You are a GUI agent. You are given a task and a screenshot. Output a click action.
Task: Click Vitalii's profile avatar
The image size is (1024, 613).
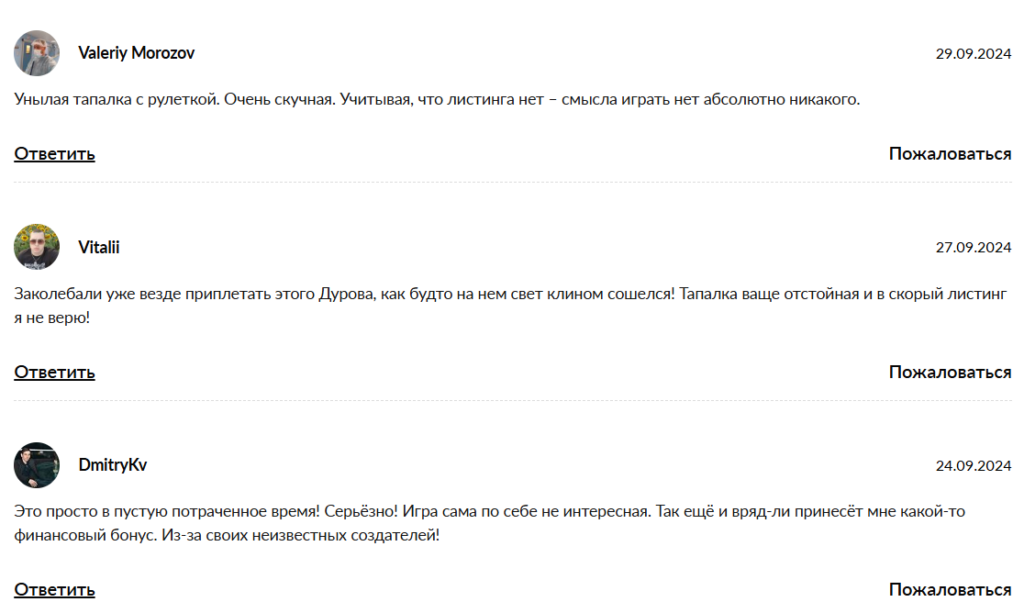click(37, 247)
